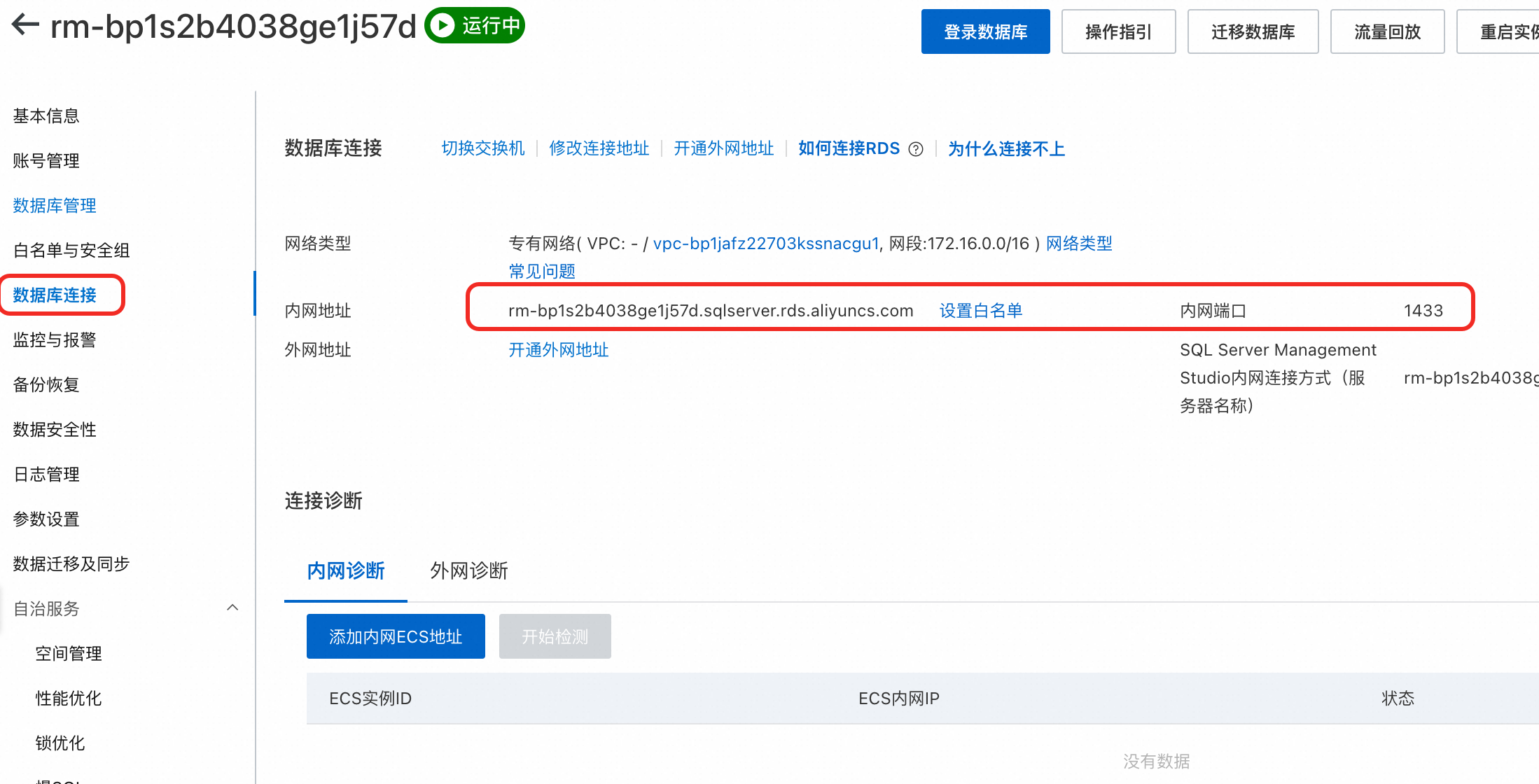This screenshot has height=784, width=1539.
Task: Open the vpc-bp1jafz22703kssnacgu1 link
Action: [x=765, y=243]
